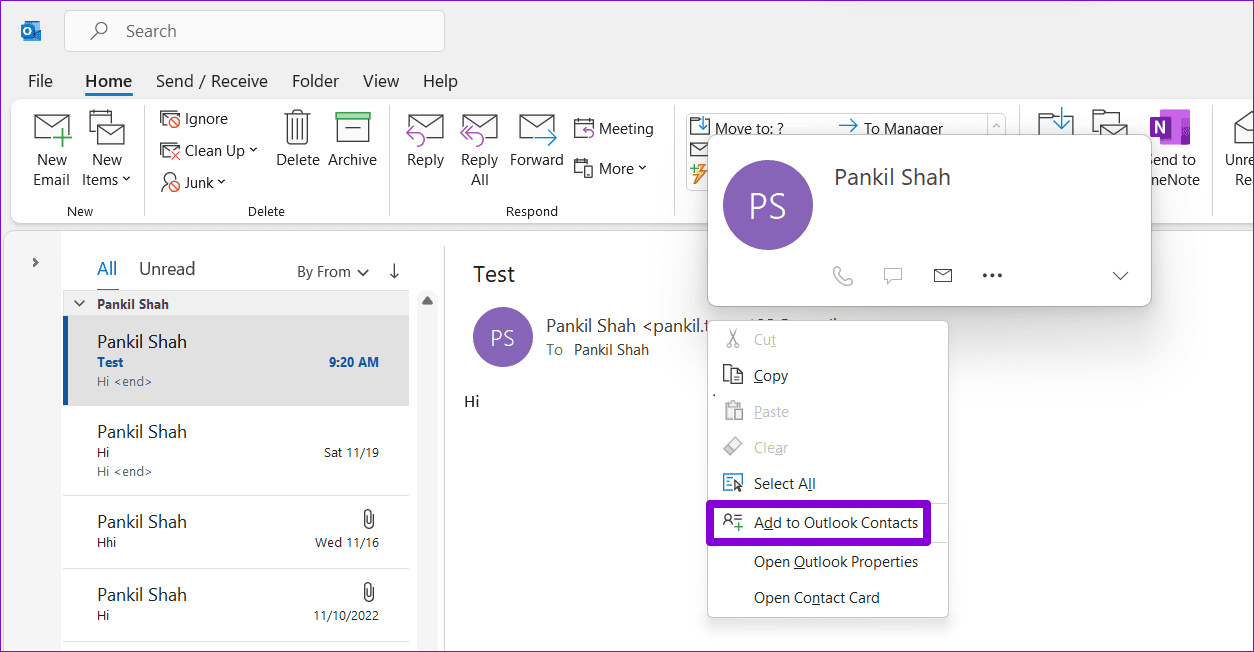Select the Move to: ? quick step
Viewport: 1254px width, 652px height.
pyautogui.click(x=738, y=127)
